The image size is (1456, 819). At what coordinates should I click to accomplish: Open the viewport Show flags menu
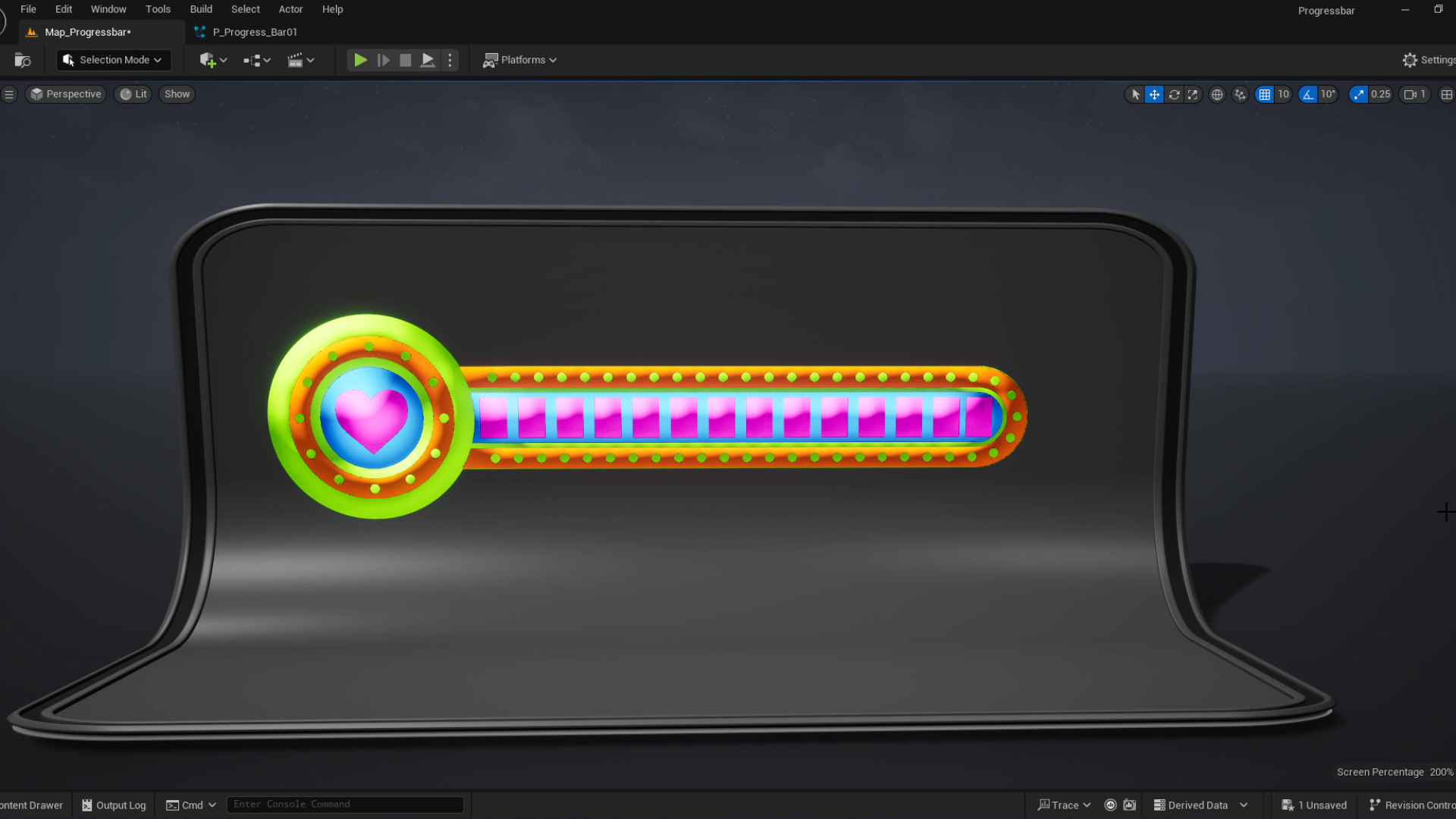point(177,94)
